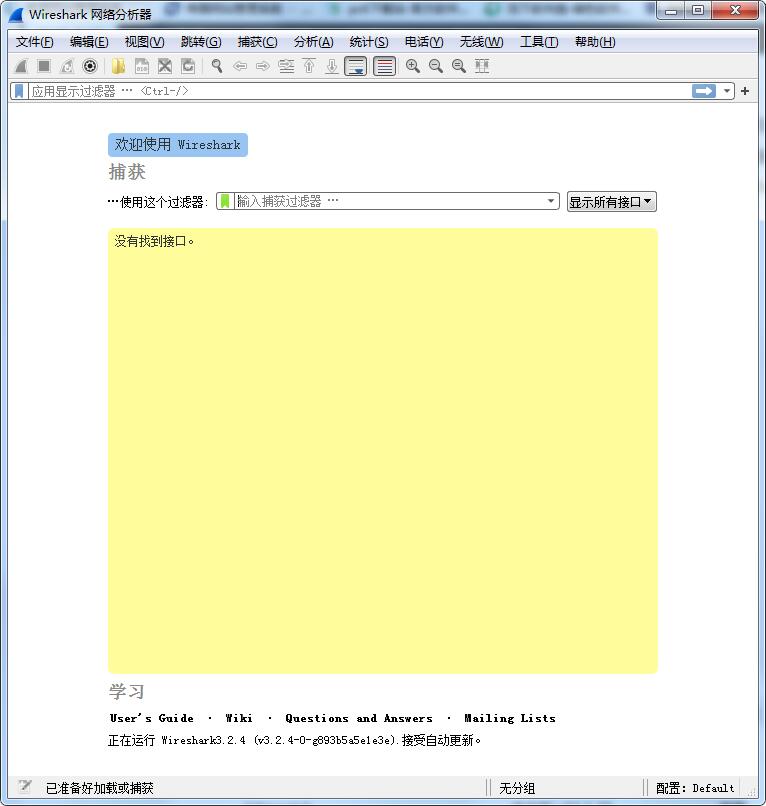This screenshot has height=806, width=766.
Task: Click the display filter bookmark icon
Action: pyautogui.click(x=19, y=91)
